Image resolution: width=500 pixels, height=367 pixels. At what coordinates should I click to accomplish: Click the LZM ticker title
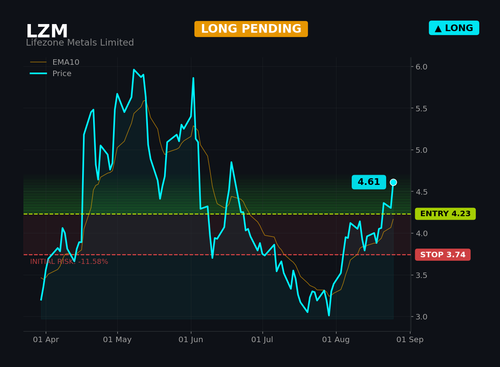47,31
